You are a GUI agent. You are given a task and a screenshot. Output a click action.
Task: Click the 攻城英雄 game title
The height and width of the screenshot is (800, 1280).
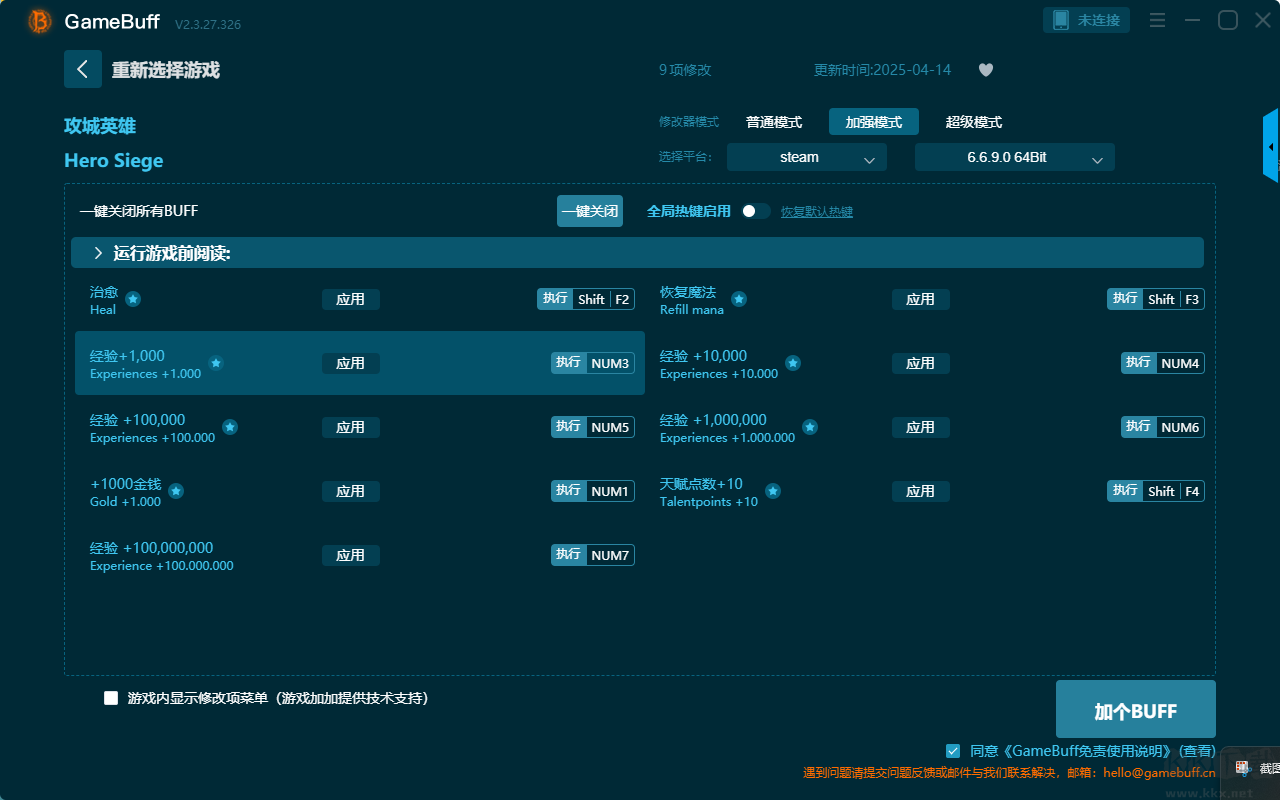tap(100, 126)
